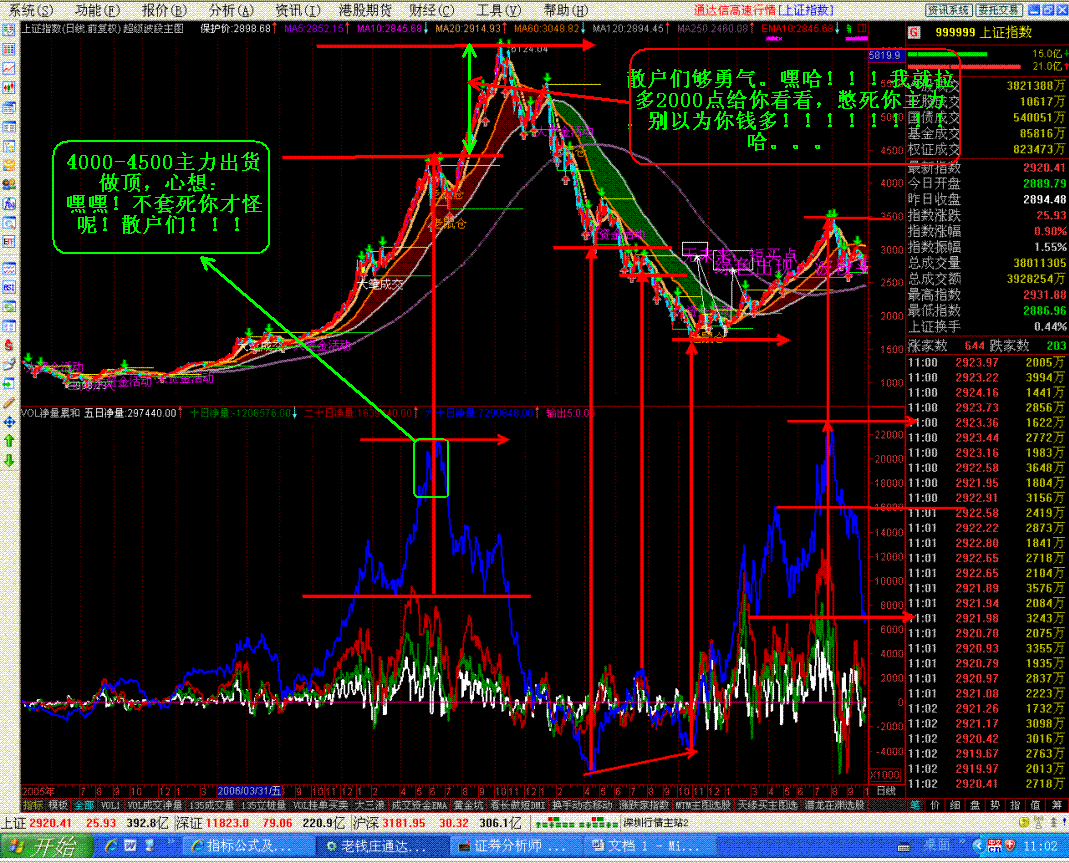Click the green up arrow icon
The image size is (1069, 863).
pyautogui.click(x=9, y=441)
